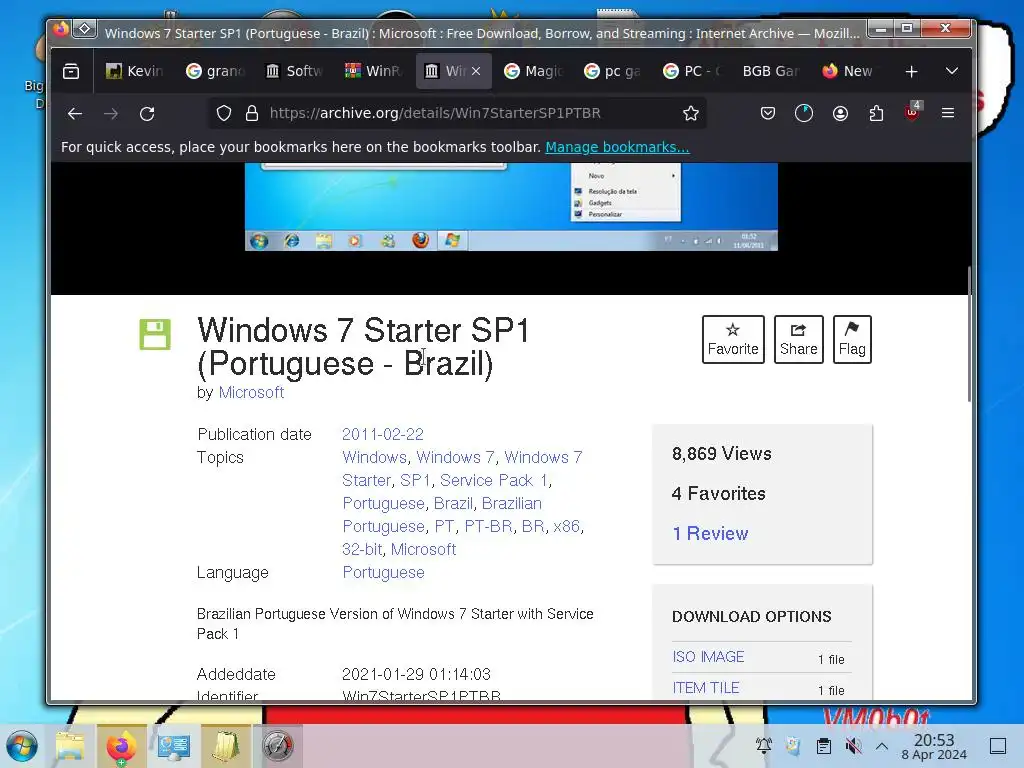Open the Share button
Screen dimensions: 1024x768
799,340
